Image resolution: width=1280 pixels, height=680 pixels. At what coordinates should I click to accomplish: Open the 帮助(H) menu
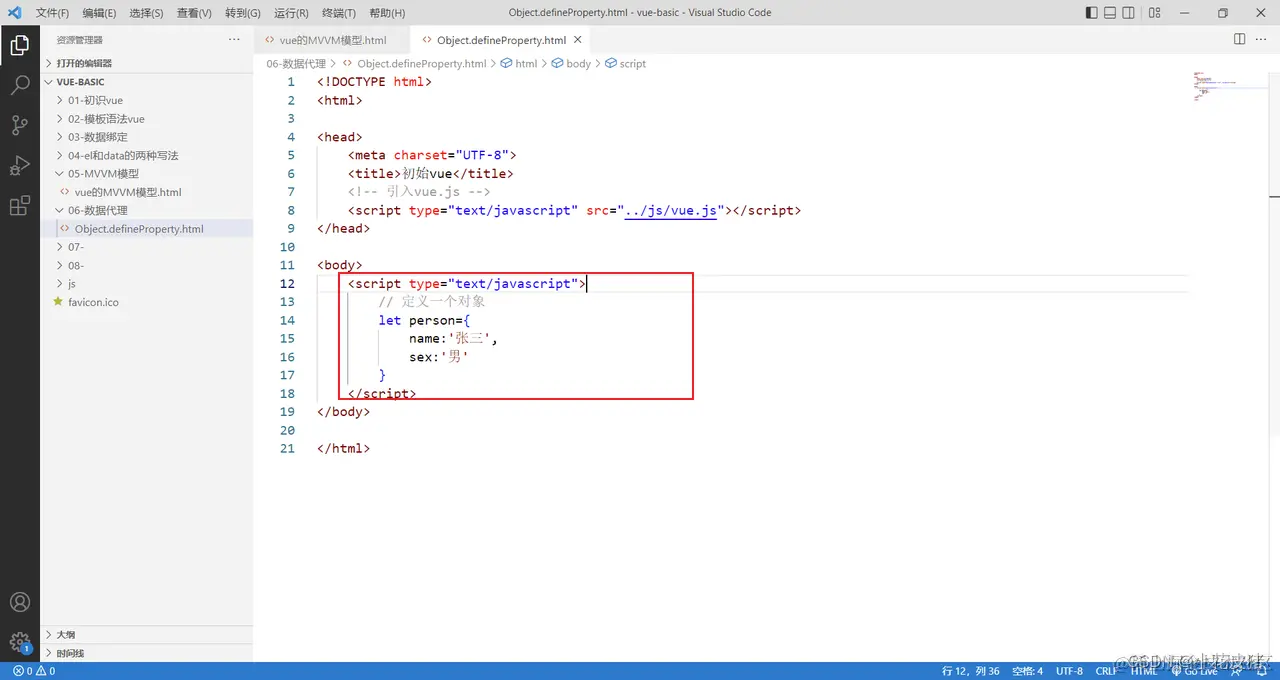pyautogui.click(x=387, y=13)
